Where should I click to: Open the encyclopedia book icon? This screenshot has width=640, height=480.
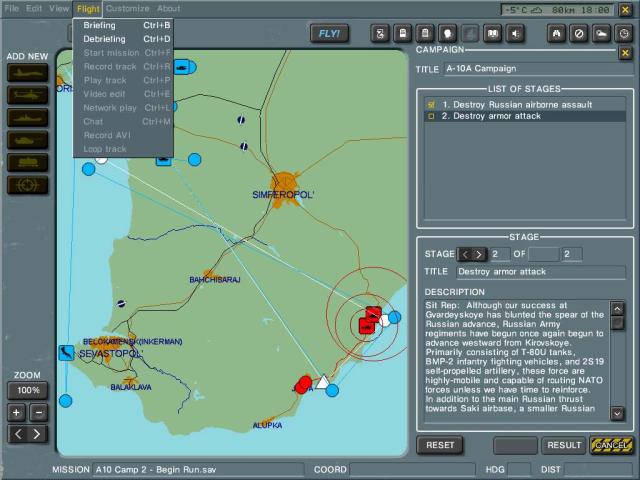(x=492, y=33)
